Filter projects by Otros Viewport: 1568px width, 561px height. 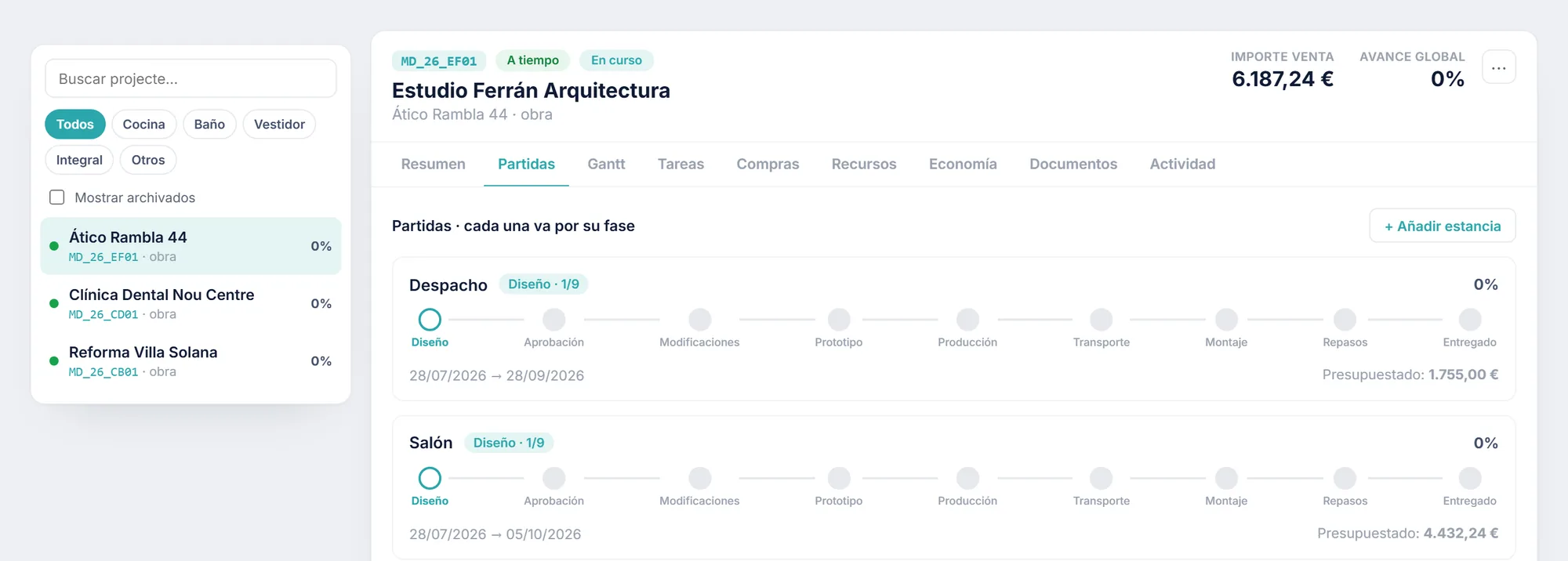(148, 160)
